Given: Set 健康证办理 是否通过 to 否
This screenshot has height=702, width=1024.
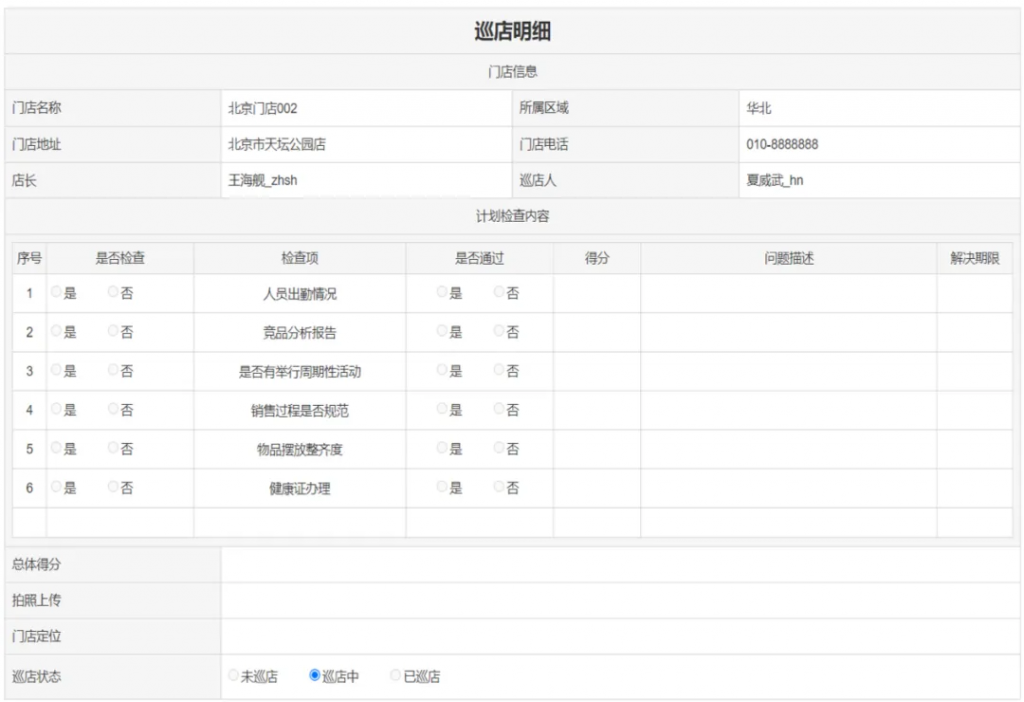Looking at the screenshot, I should (499, 488).
